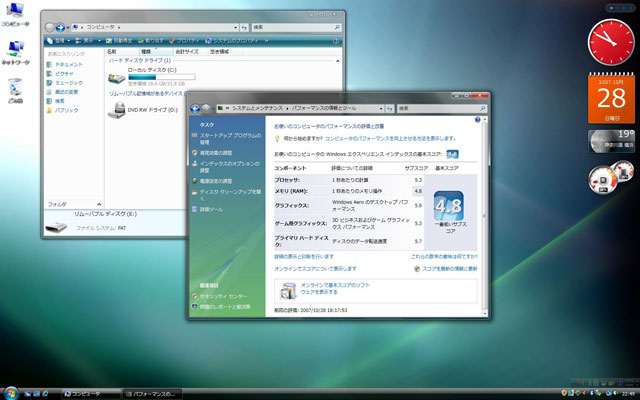Click Performance window vertical scrollbar
Image resolution: width=640 pixels, height=400 pixels.
[485, 216]
